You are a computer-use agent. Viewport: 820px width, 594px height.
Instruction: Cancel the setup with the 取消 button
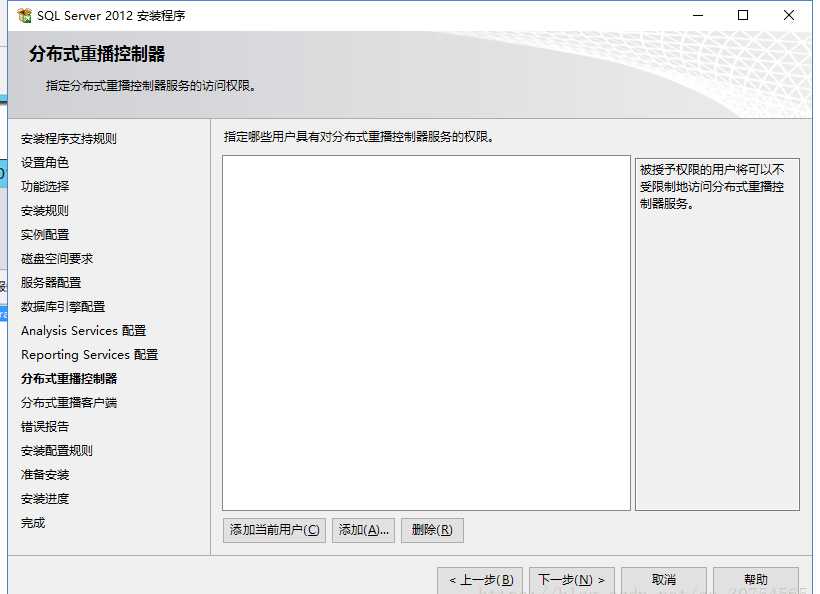coord(664,580)
